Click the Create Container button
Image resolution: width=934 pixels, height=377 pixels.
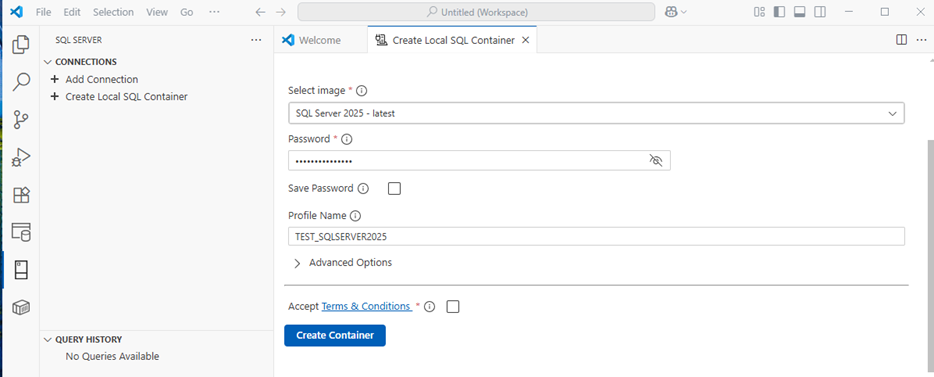tap(335, 335)
